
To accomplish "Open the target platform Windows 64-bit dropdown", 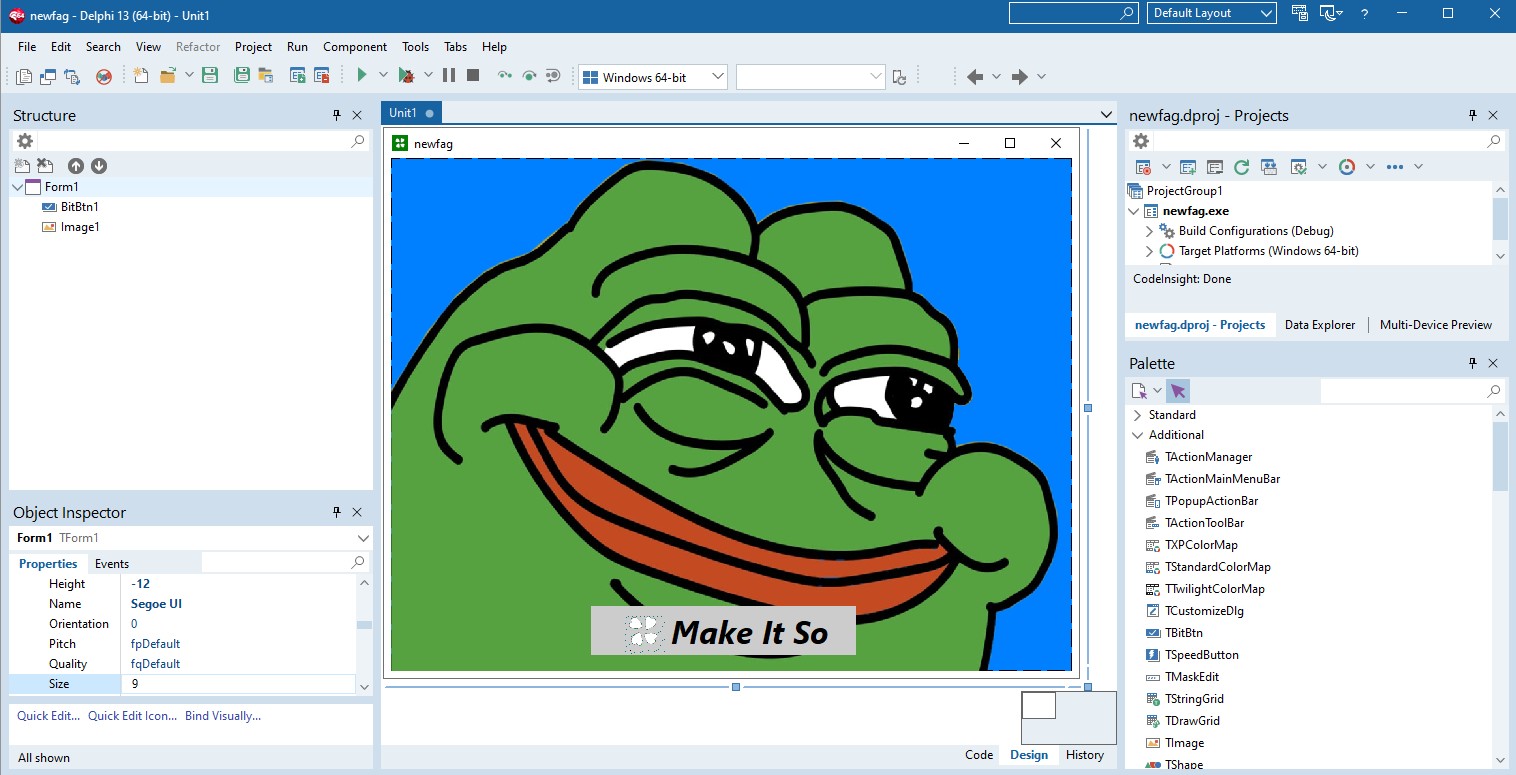I will coord(718,77).
